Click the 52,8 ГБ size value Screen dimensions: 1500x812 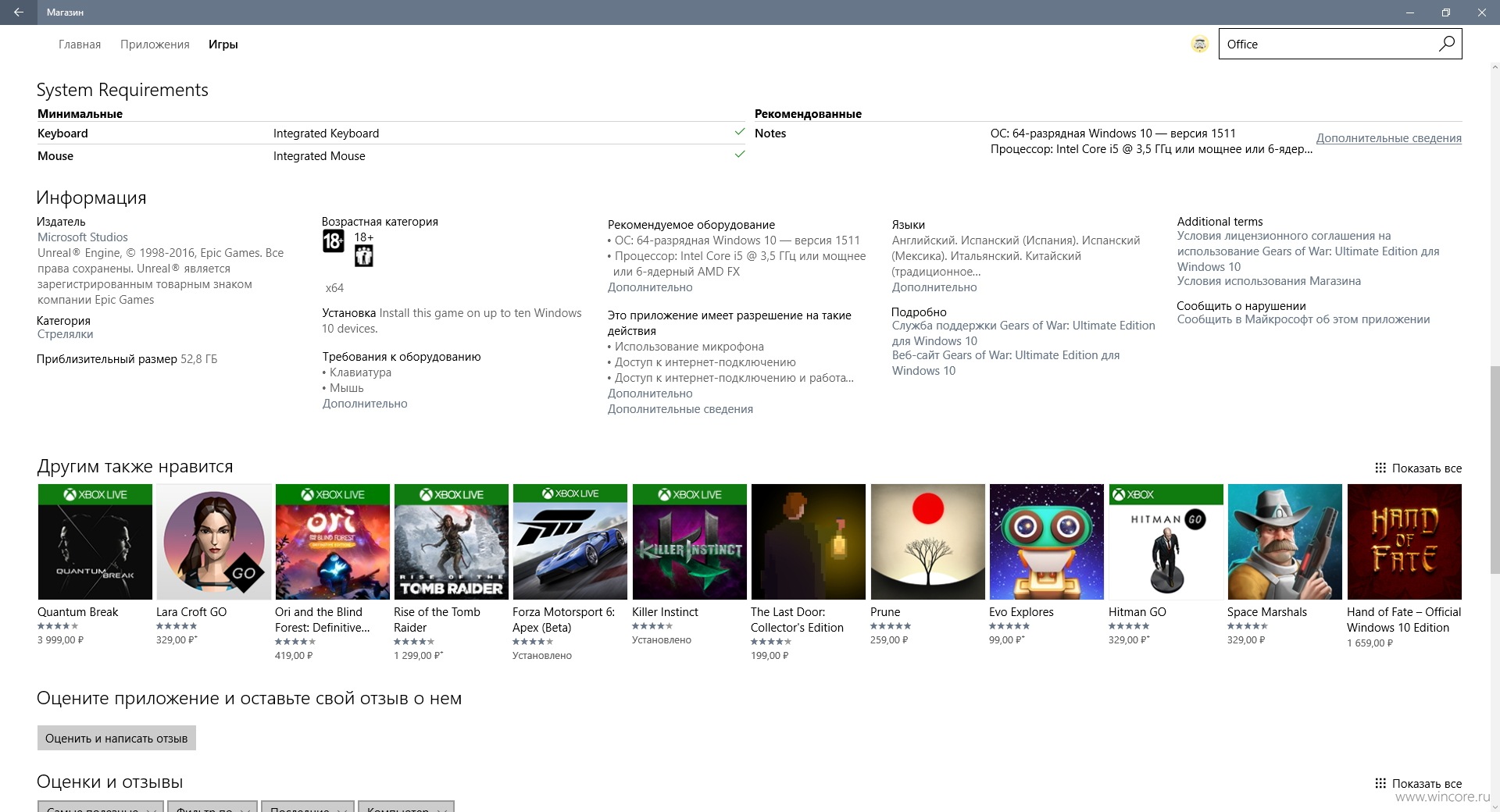pos(198,359)
